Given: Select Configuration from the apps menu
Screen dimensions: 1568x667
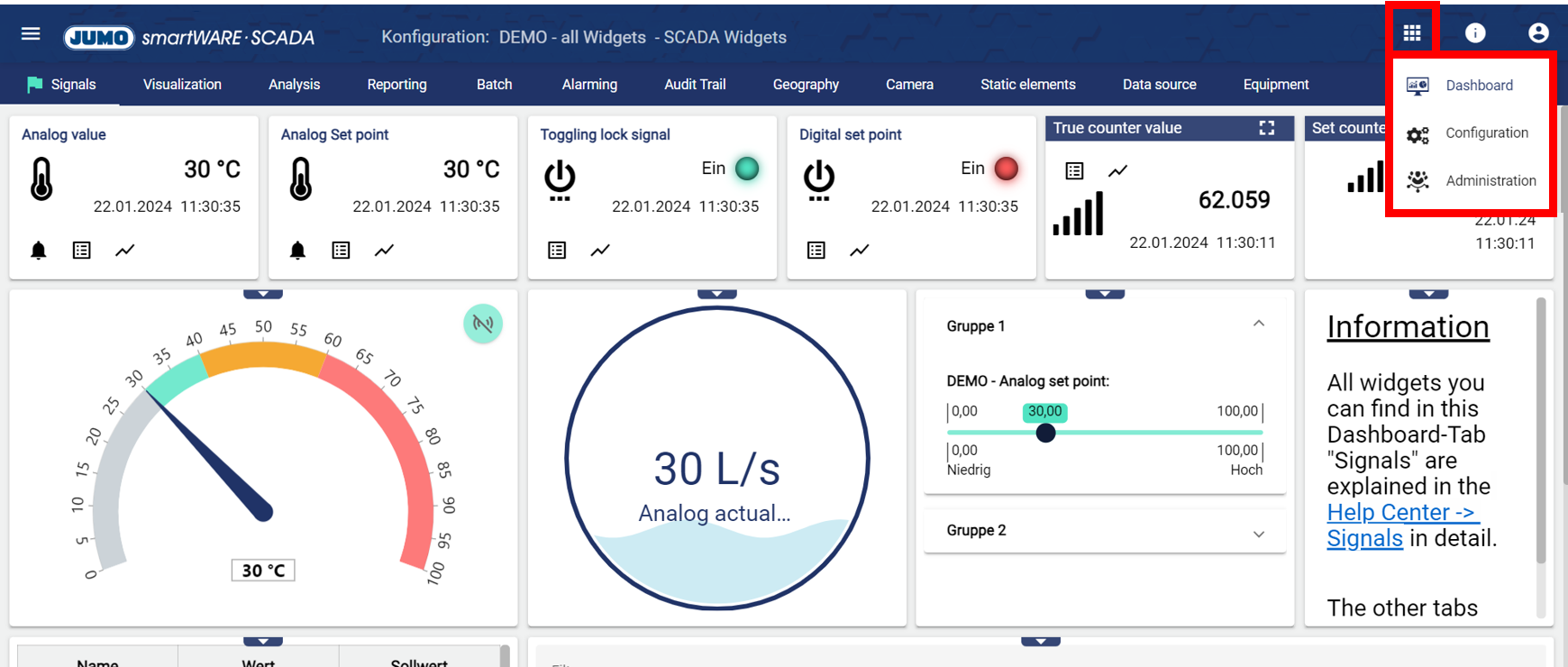Looking at the screenshot, I should point(1486,133).
